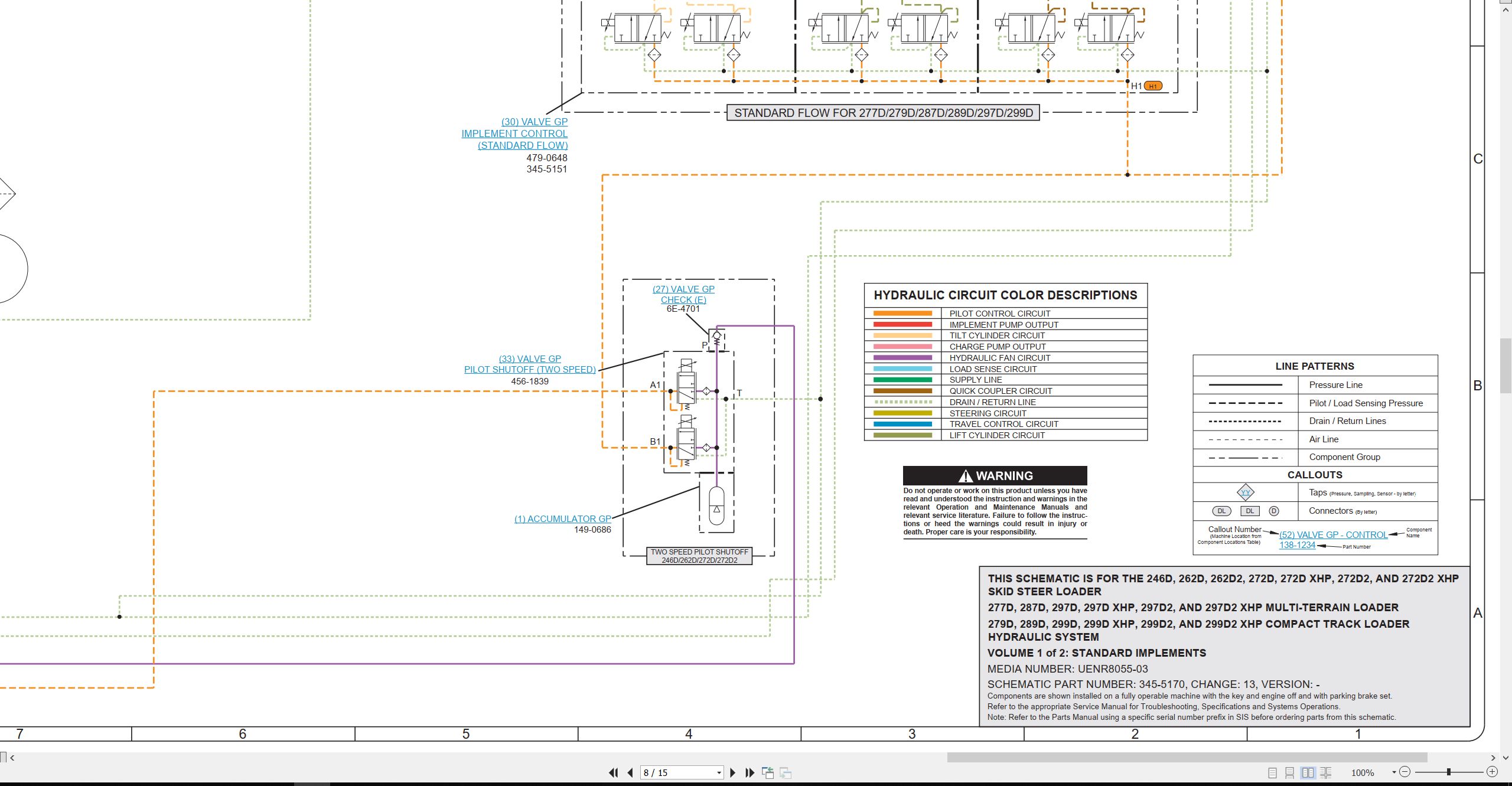Screen dimensions: 1512x786
Task: Click the 138-1234 part number link
Action: pyautogui.click(x=1297, y=545)
